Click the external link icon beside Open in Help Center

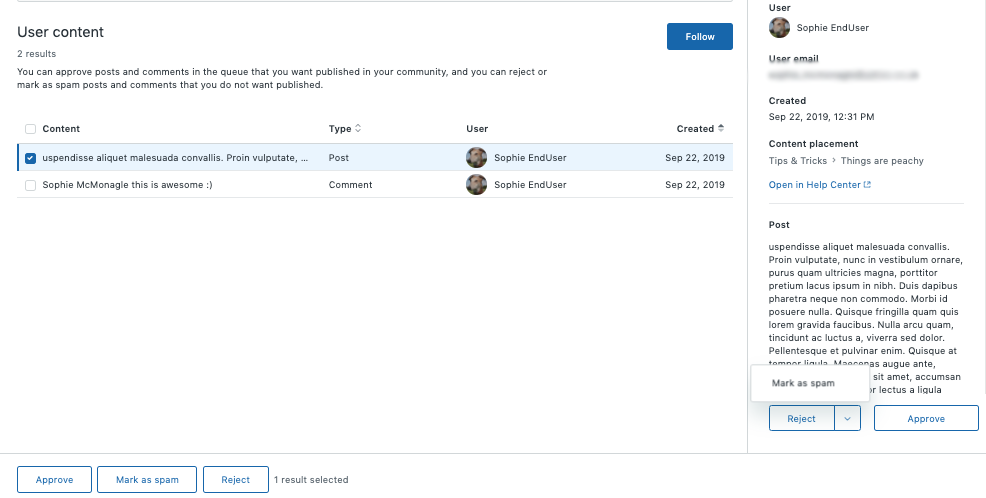[x=867, y=185]
